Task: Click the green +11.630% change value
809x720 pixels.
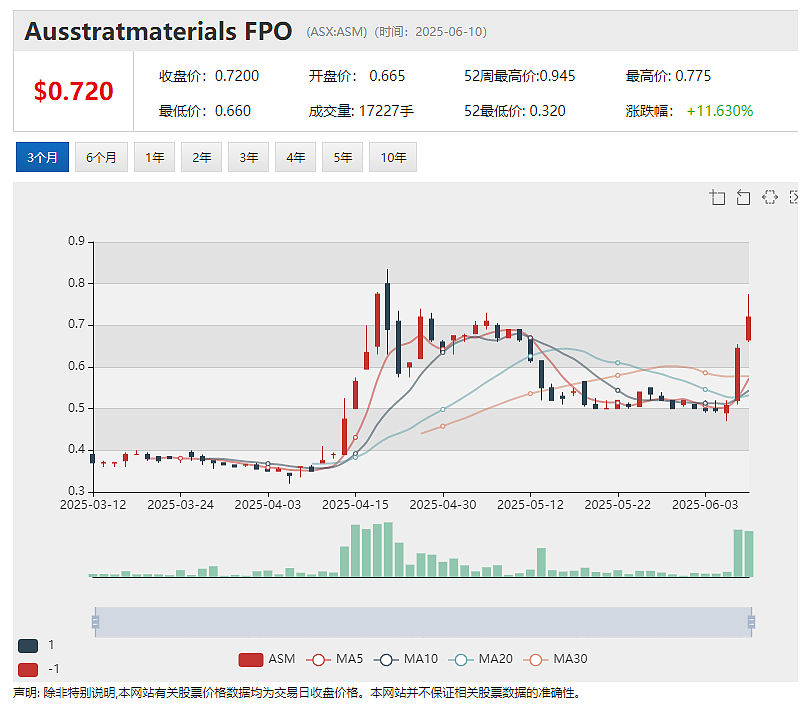Action: point(720,111)
